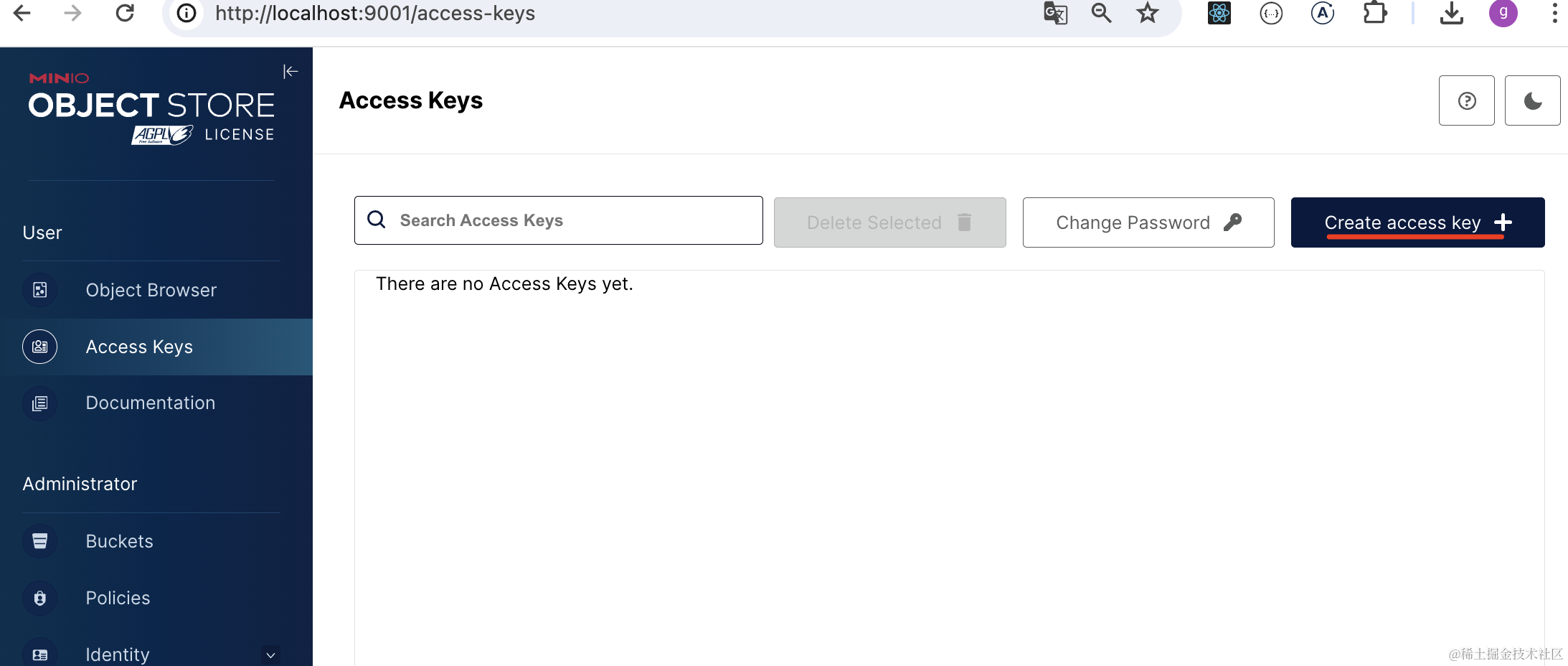Screen dimensions: 1568x666
Task: Click the Object Browser sidebar icon
Action: pos(40,290)
